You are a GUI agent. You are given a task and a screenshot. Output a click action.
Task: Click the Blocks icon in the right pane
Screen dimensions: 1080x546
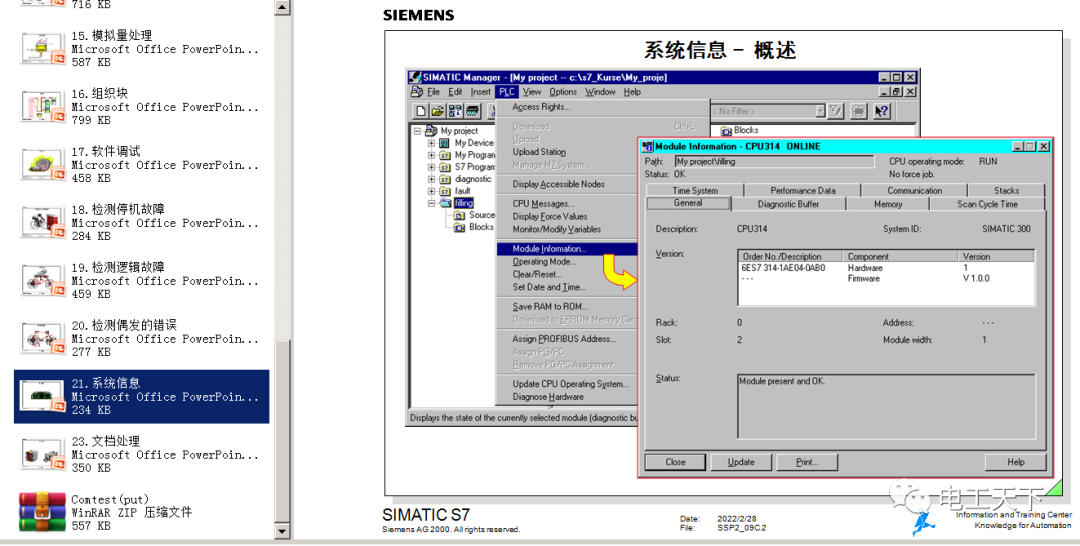click(726, 130)
